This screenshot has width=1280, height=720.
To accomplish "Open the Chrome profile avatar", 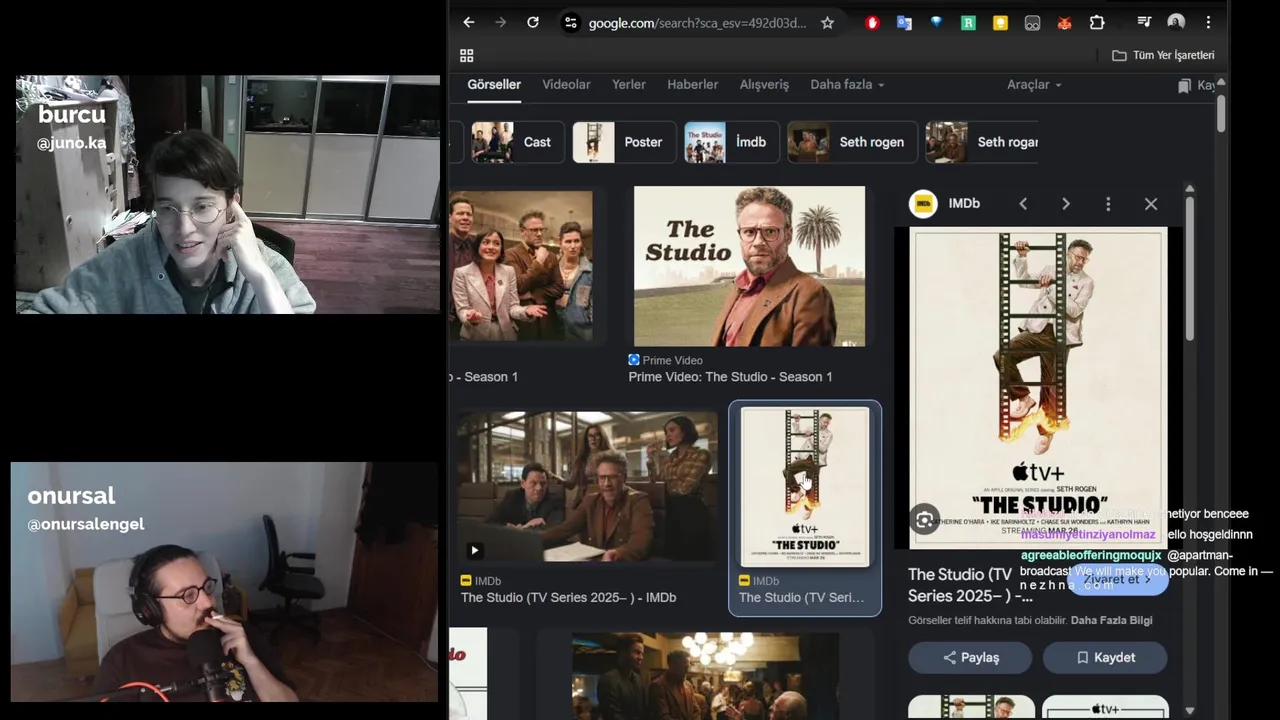I will point(1176,22).
